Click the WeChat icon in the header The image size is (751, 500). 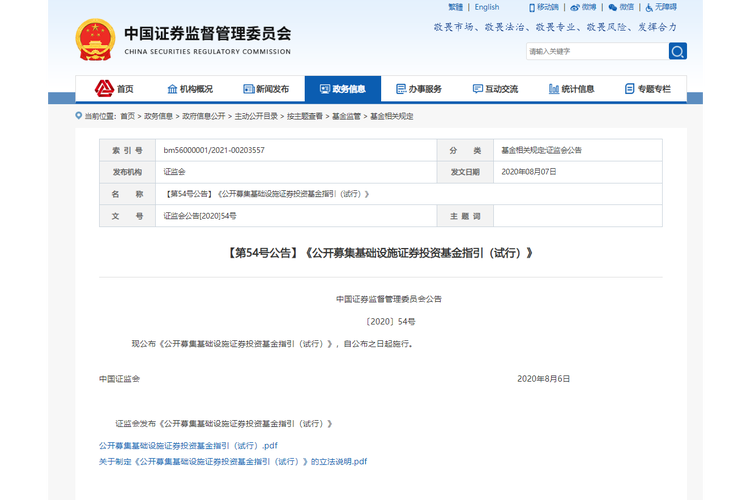pyautogui.click(x=613, y=8)
